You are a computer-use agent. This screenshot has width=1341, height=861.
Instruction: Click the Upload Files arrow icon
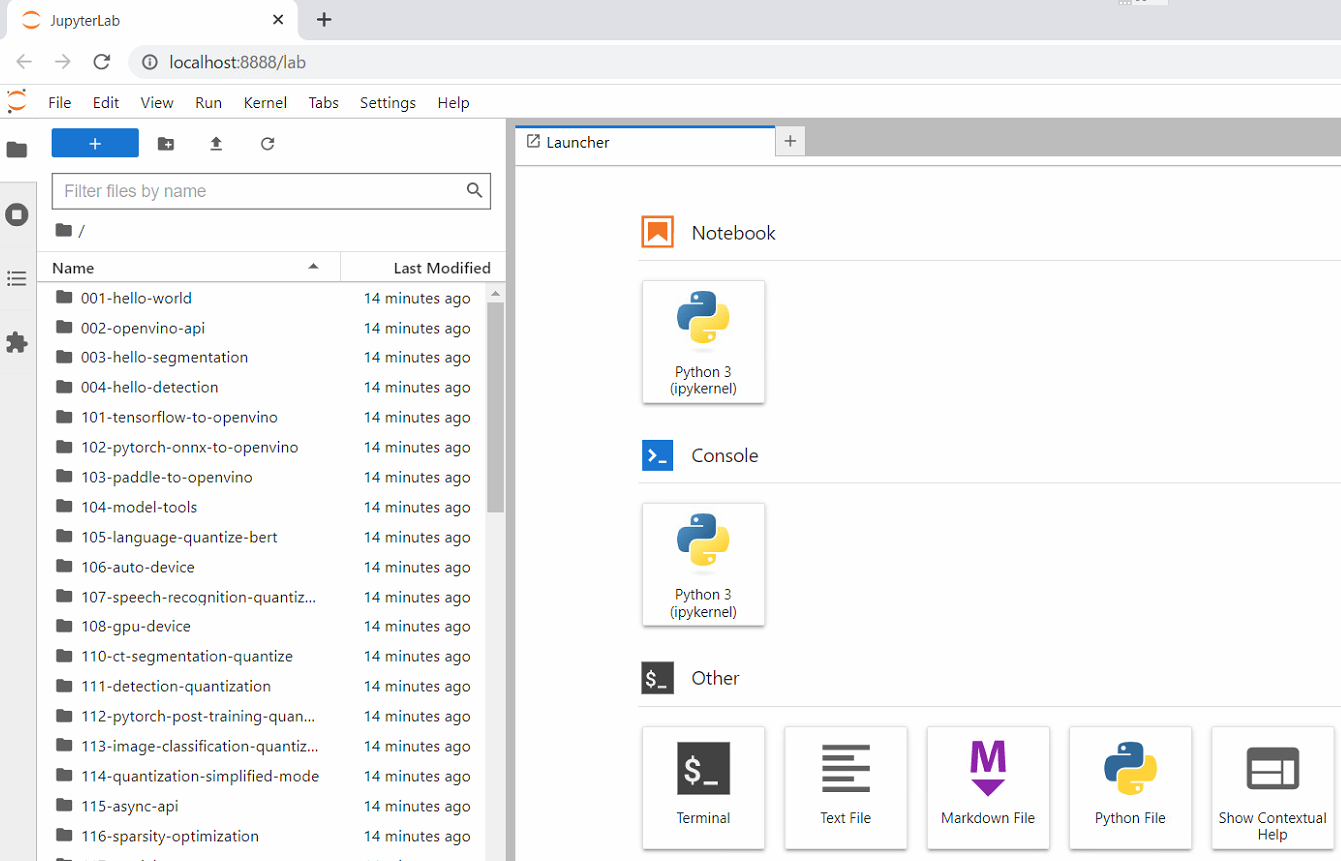tap(216, 144)
